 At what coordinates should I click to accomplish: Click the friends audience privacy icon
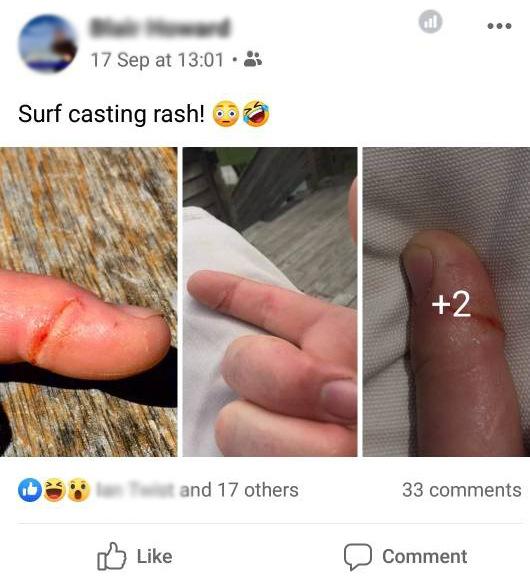point(253,59)
